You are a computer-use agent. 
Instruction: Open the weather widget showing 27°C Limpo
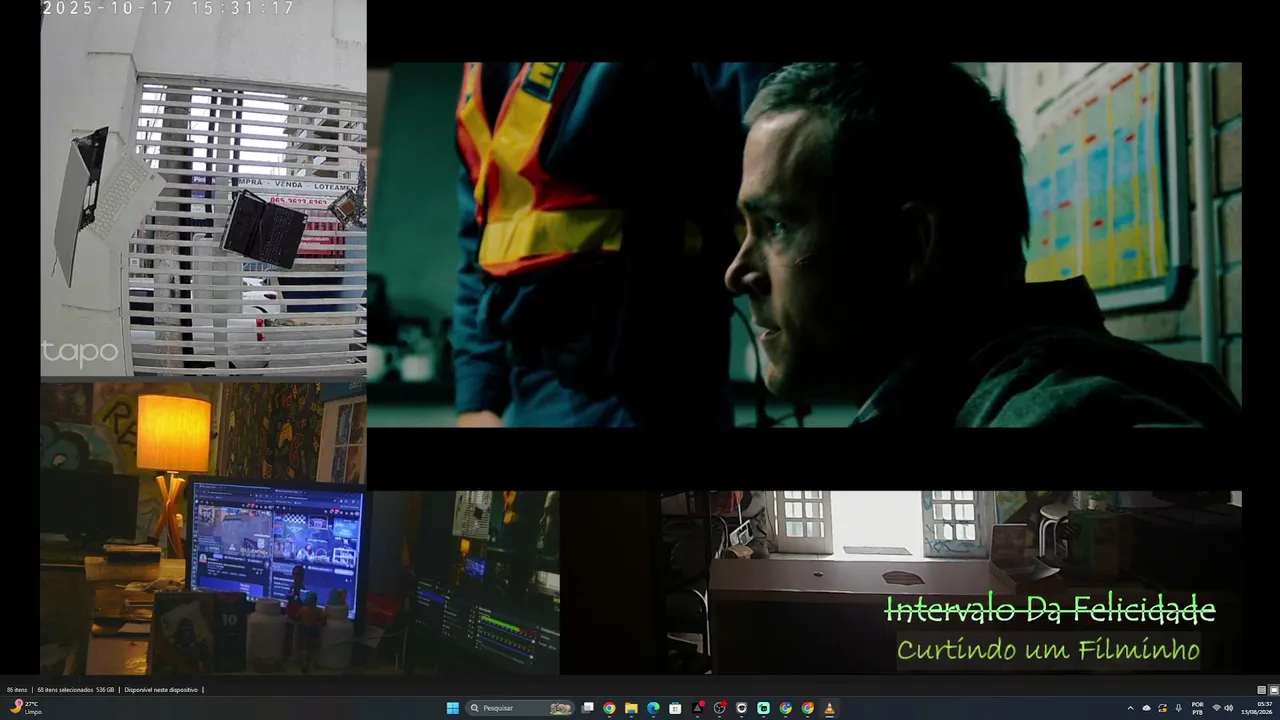pos(26,708)
